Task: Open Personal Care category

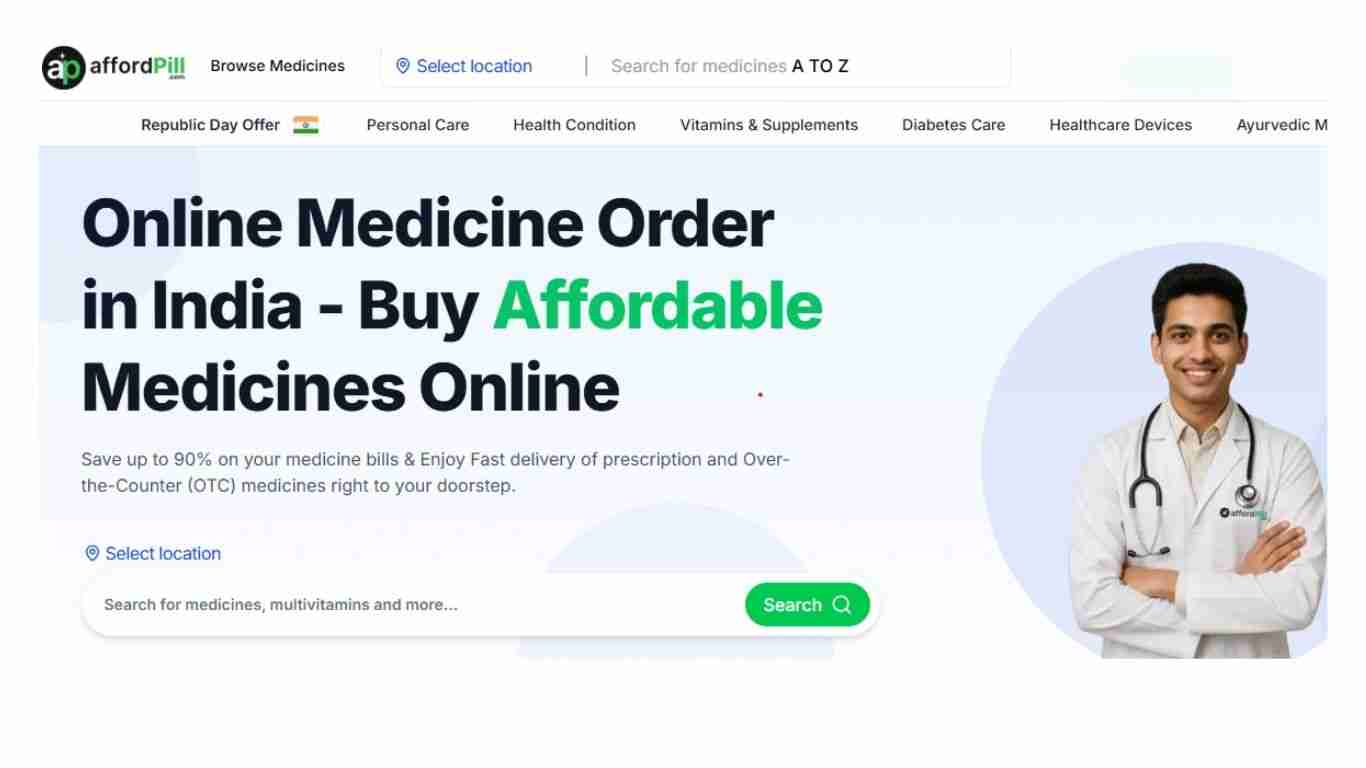Action: pos(418,125)
